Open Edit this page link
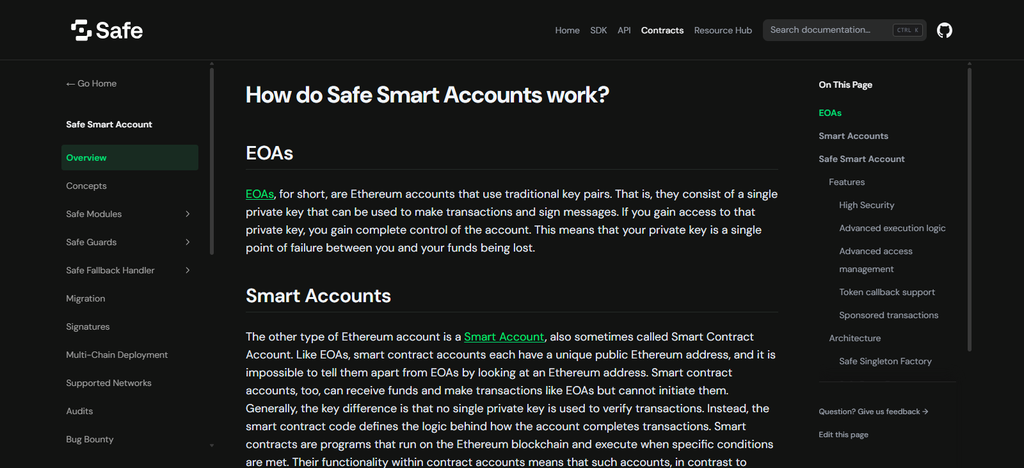This screenshot has width=1024, height=468. (844, 435)
